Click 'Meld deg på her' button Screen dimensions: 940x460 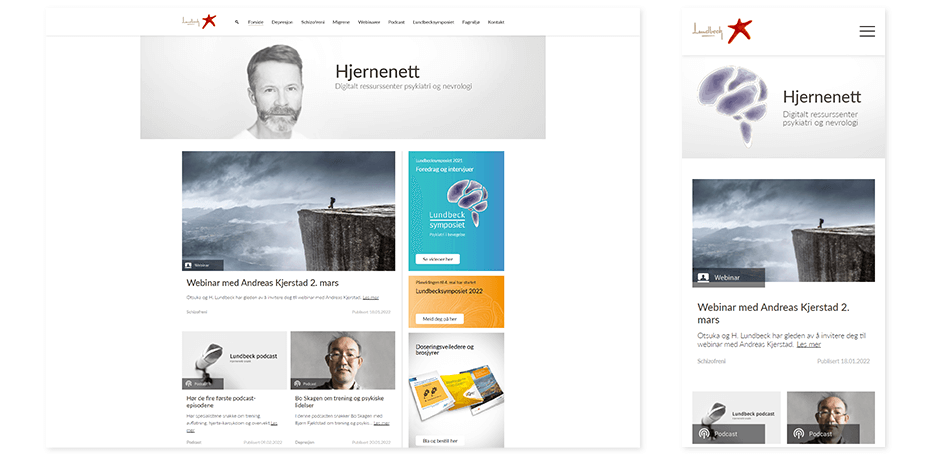coord(439,319)
